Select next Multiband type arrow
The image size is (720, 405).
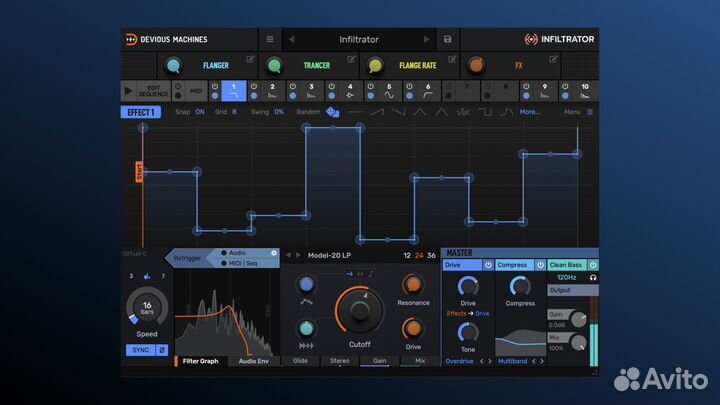[542, 361]
